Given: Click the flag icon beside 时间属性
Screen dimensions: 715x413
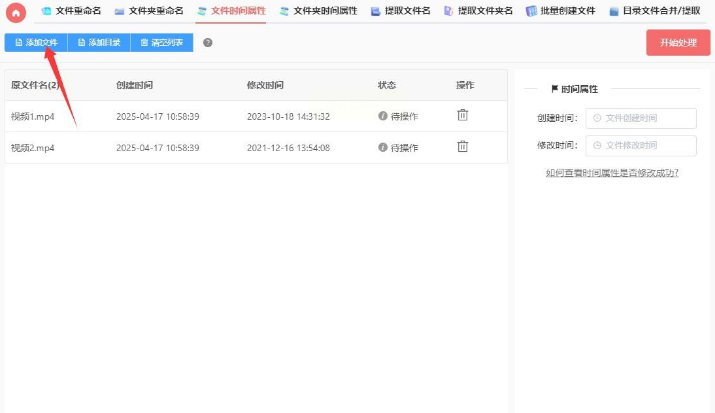Looking at the screenshot, I should pos(555,89).
